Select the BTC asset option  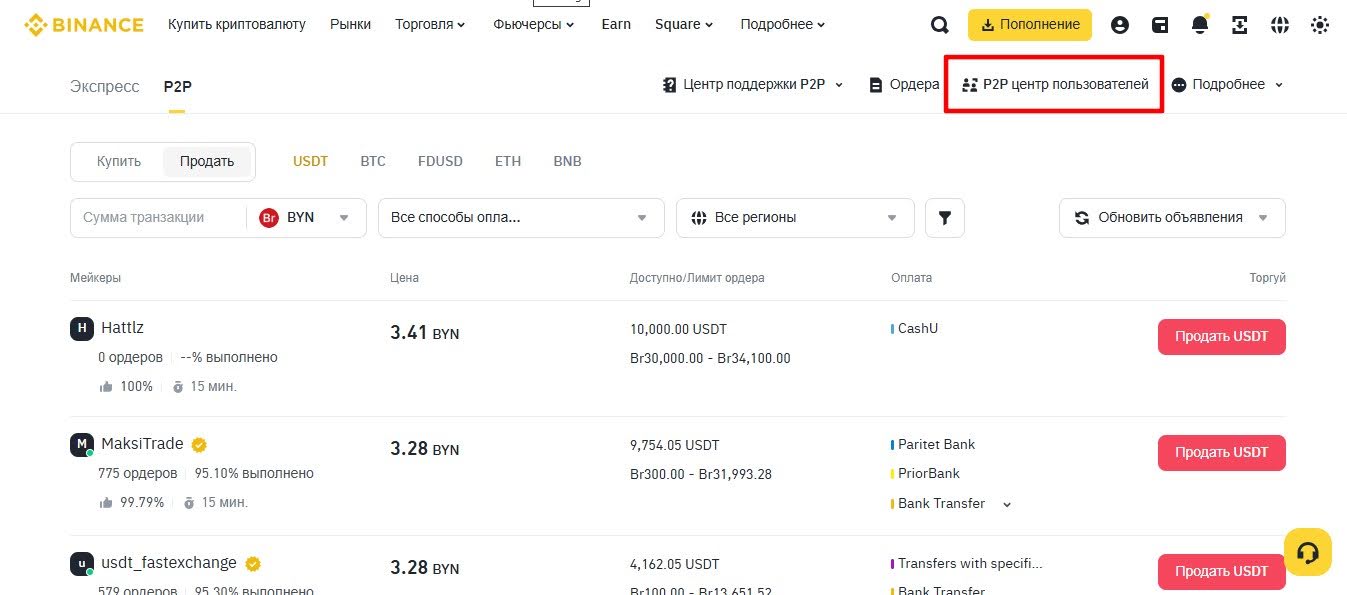[373, 160]
